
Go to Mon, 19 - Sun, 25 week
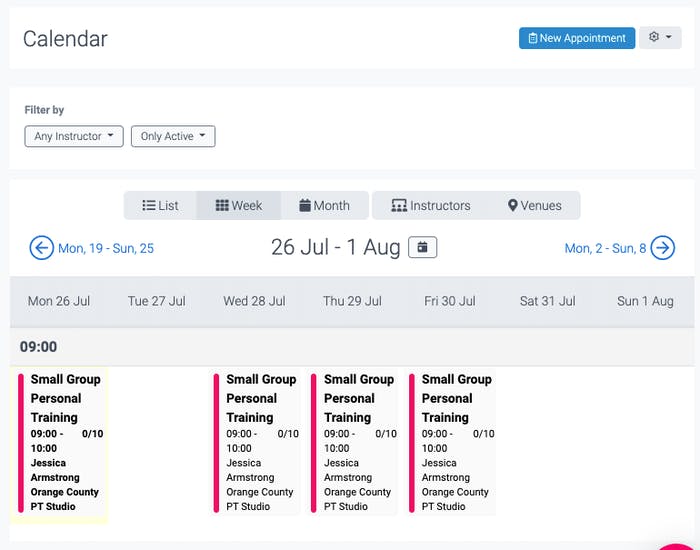point(105,248)
